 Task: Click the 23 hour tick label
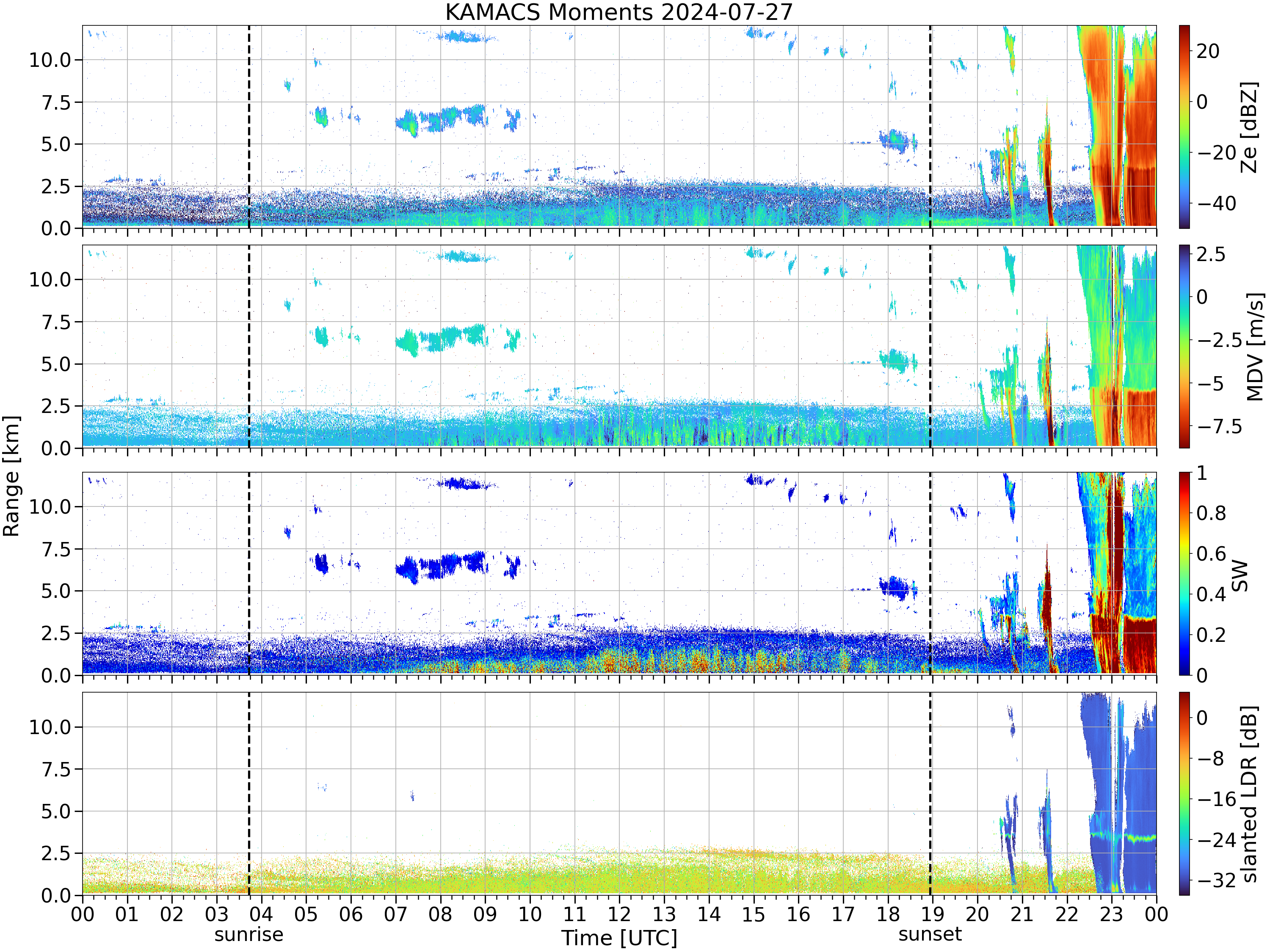pyautogui.click(x=1112, y=913)
